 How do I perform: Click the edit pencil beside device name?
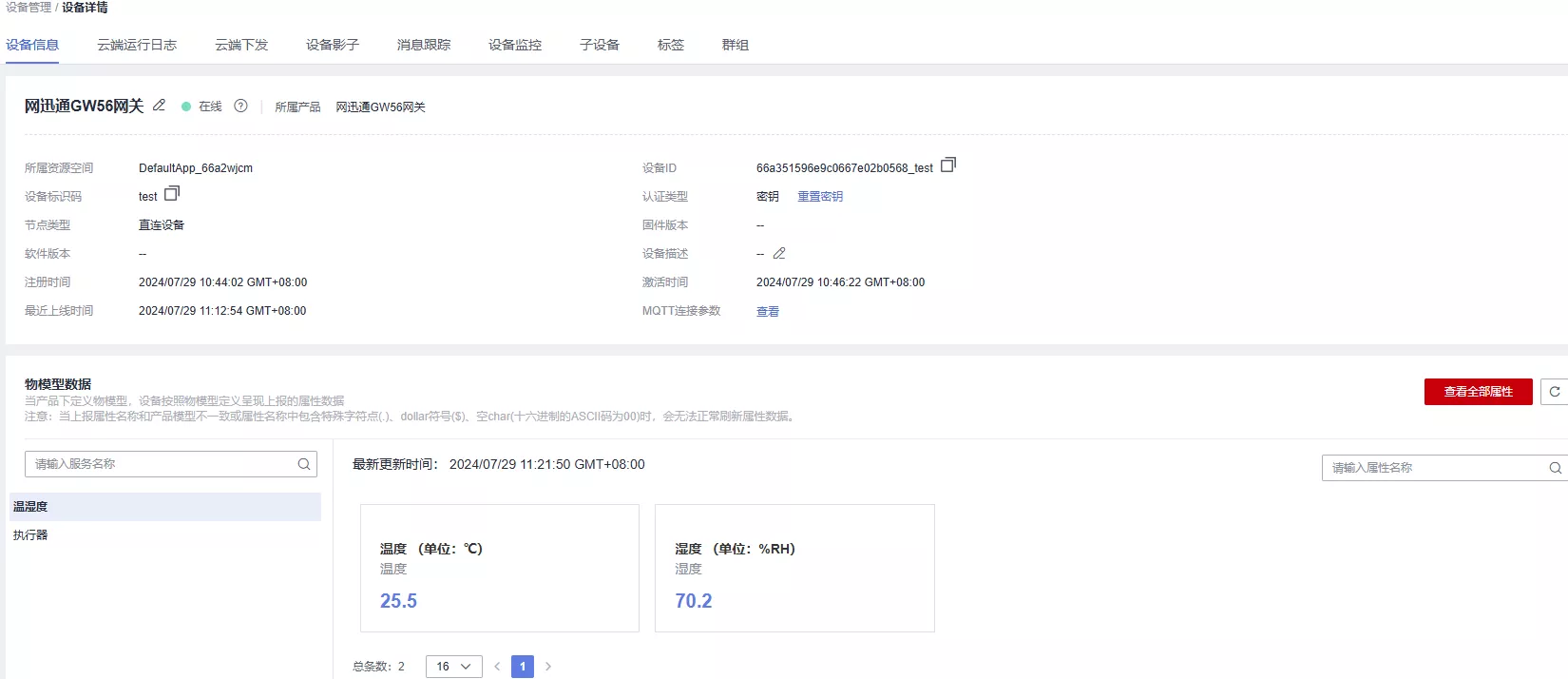(160, 106)
